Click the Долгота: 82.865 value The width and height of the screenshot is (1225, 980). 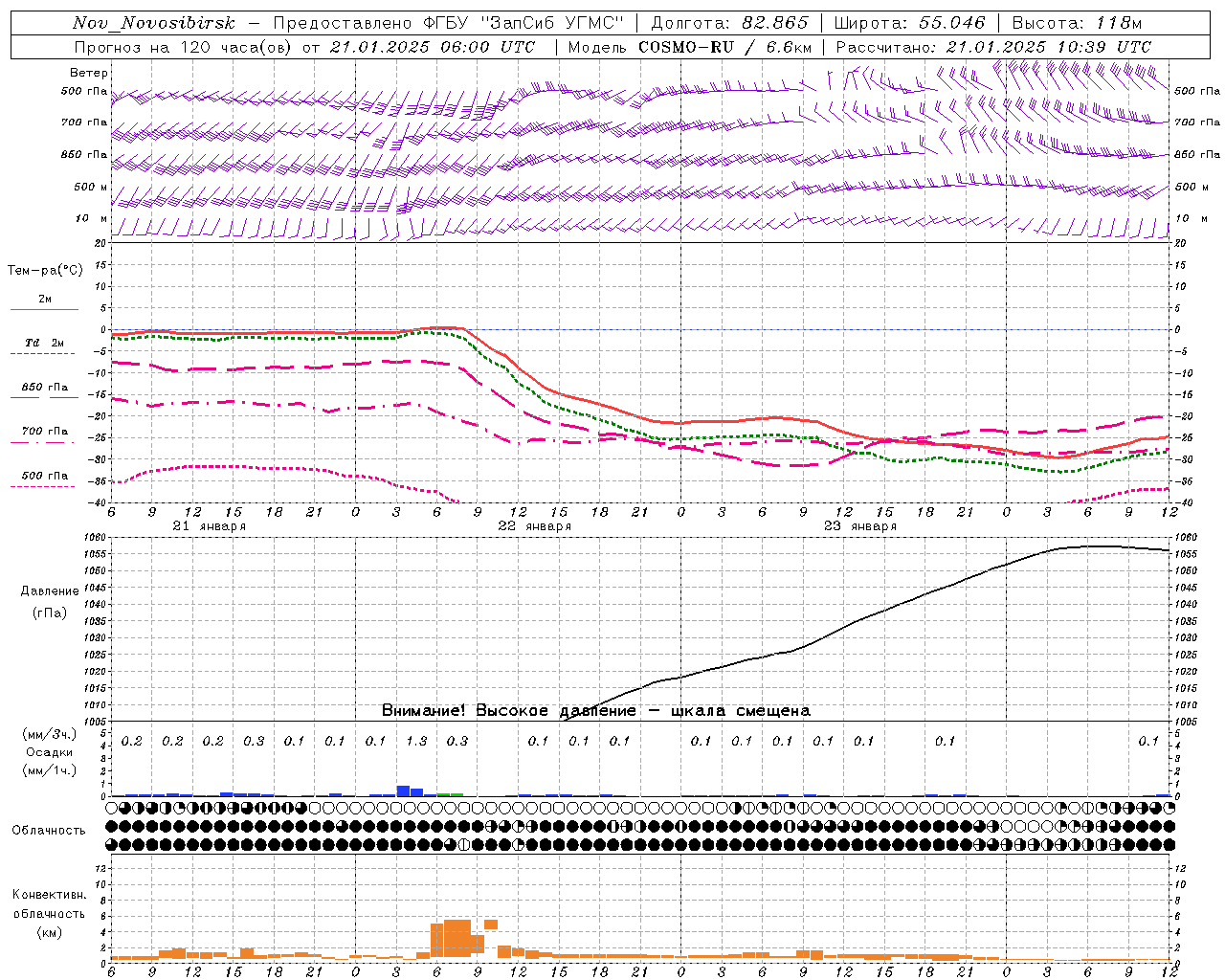point(729,23)
